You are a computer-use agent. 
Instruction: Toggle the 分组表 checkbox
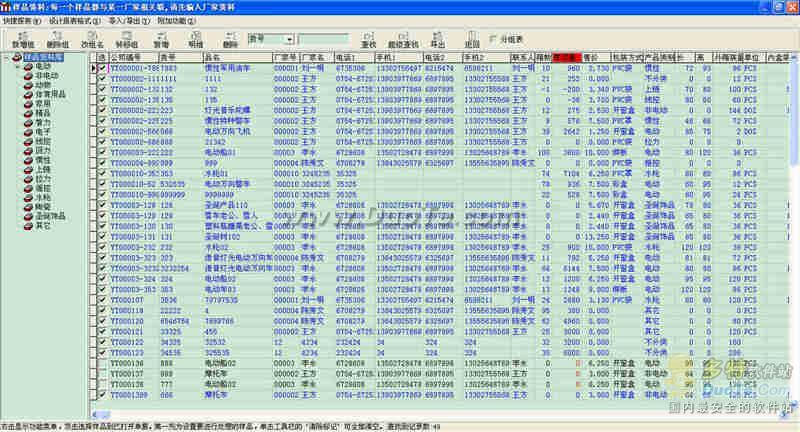(494, 38)
